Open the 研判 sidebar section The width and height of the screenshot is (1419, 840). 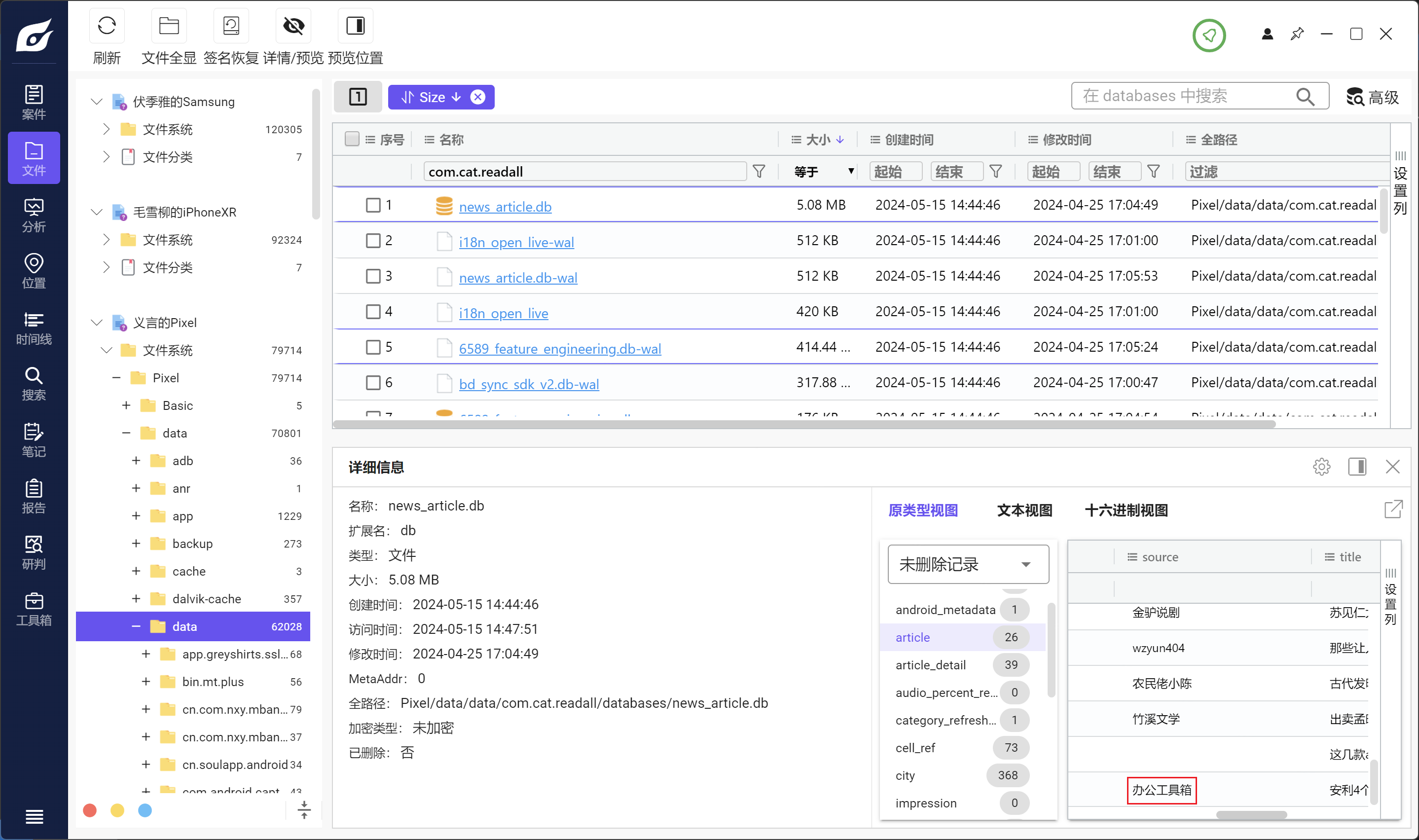coord(34,552)
